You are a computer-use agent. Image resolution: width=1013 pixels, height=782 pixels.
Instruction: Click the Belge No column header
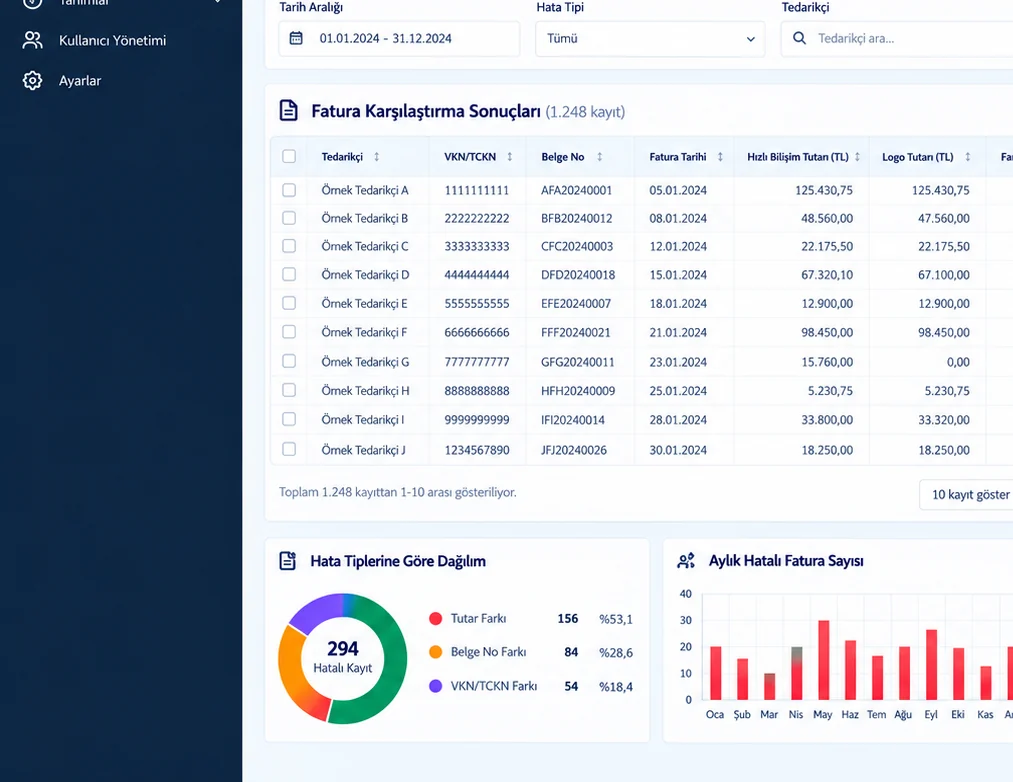[563, 156]
